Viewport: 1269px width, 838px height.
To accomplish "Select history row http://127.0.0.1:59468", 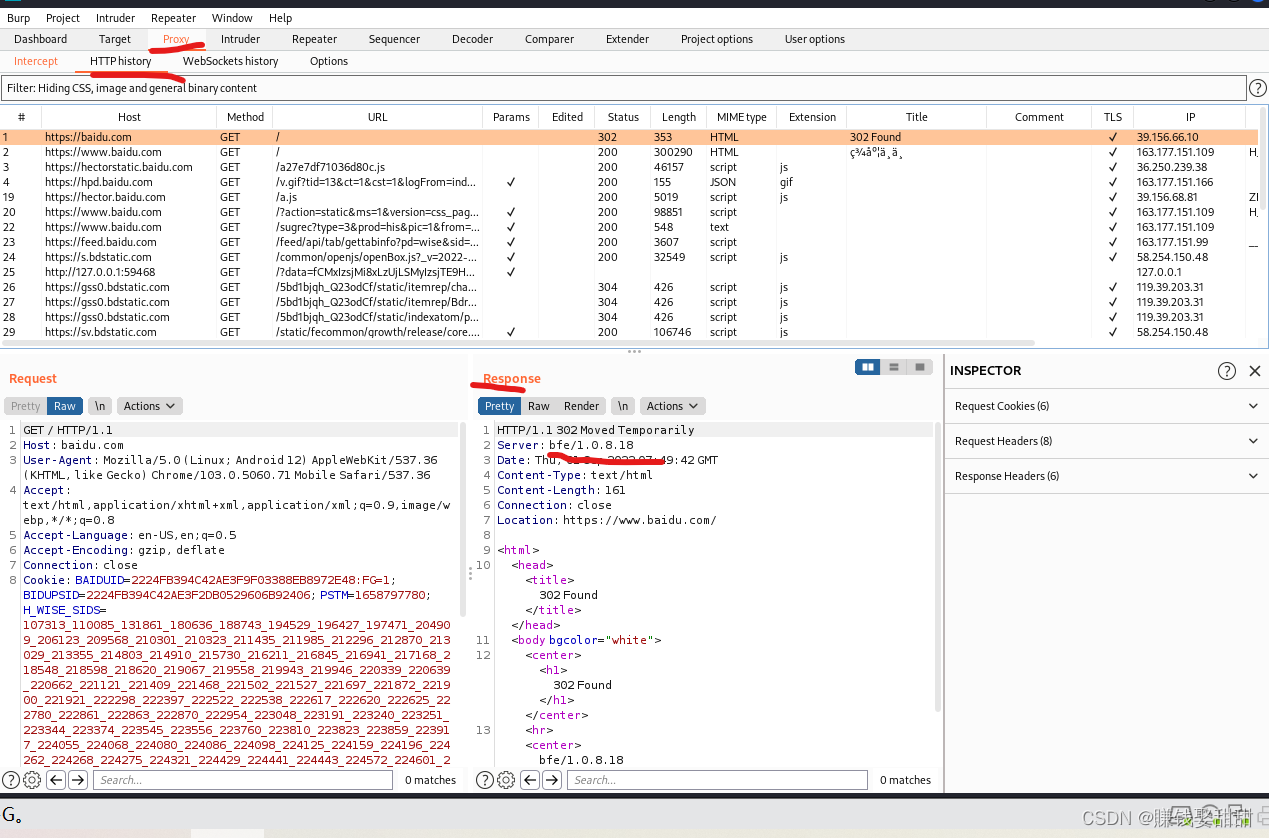I will [x=629, y=272].
